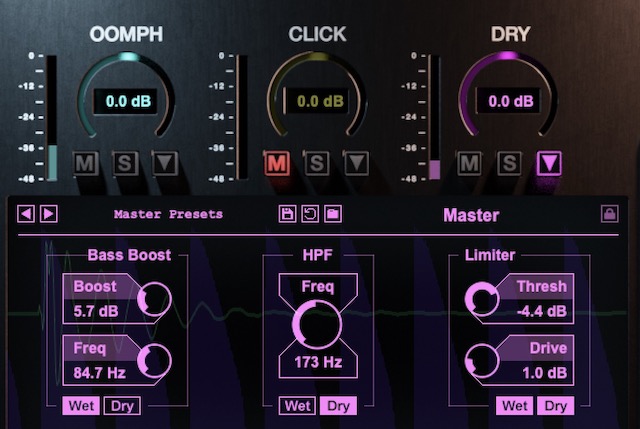This screenshot has width=640, height=429.
Task: Click the 84.7 Hz frequency value
Action: tap(100, 373)
